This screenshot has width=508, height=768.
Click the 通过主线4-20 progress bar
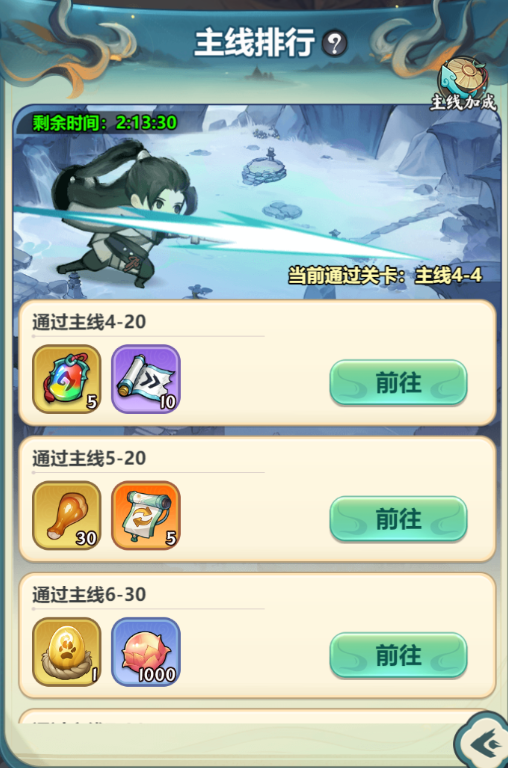[x=148, y=336]
